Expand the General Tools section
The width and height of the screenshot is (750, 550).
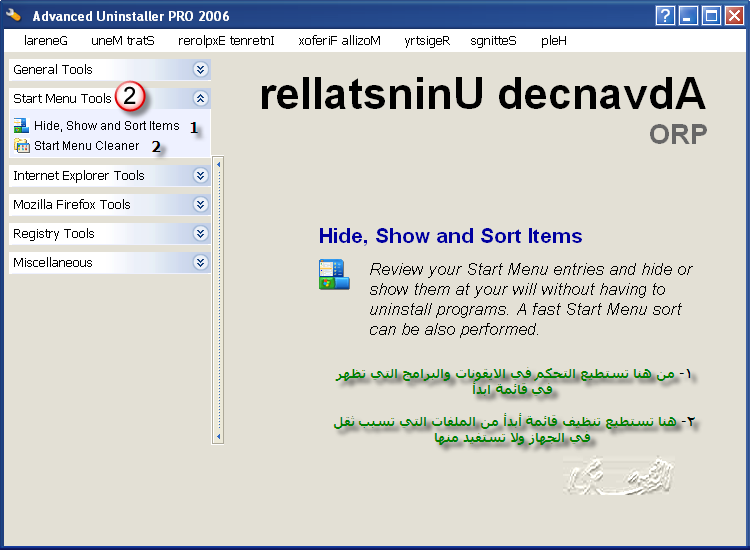[x=200, y=69]
